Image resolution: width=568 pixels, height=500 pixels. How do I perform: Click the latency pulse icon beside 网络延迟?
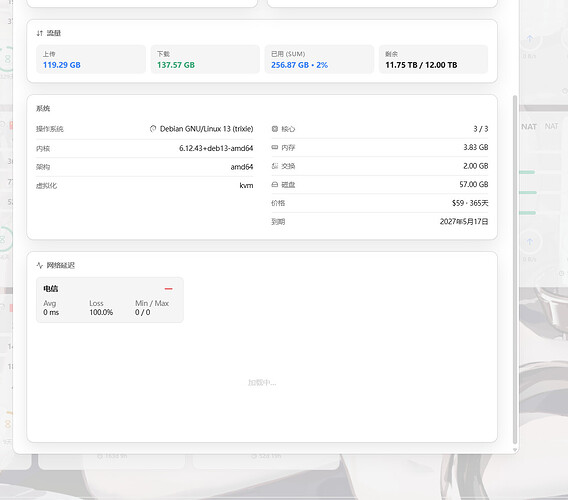(x=39, y=265)
